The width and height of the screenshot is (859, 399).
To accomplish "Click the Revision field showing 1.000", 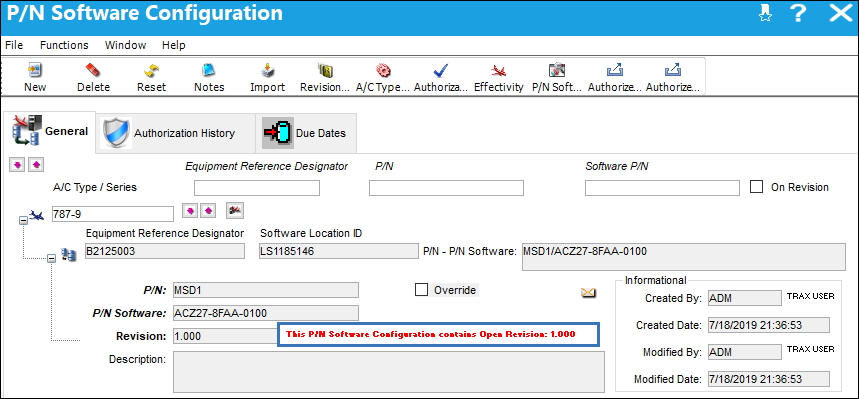I will 226,336.
